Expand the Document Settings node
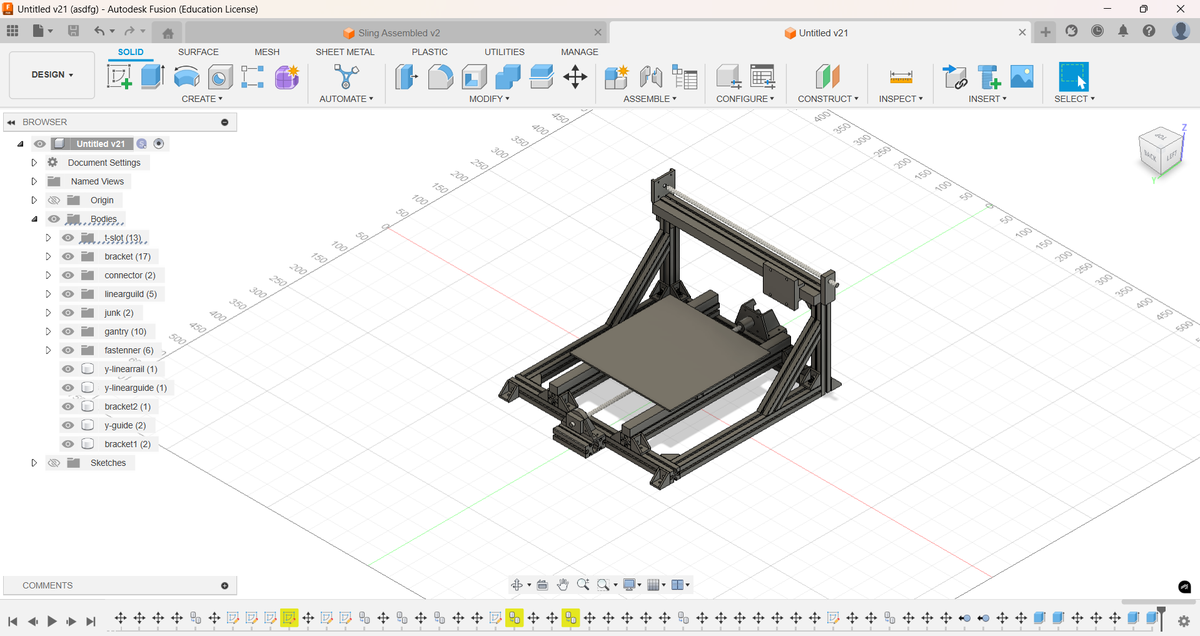 click(34, 162)
